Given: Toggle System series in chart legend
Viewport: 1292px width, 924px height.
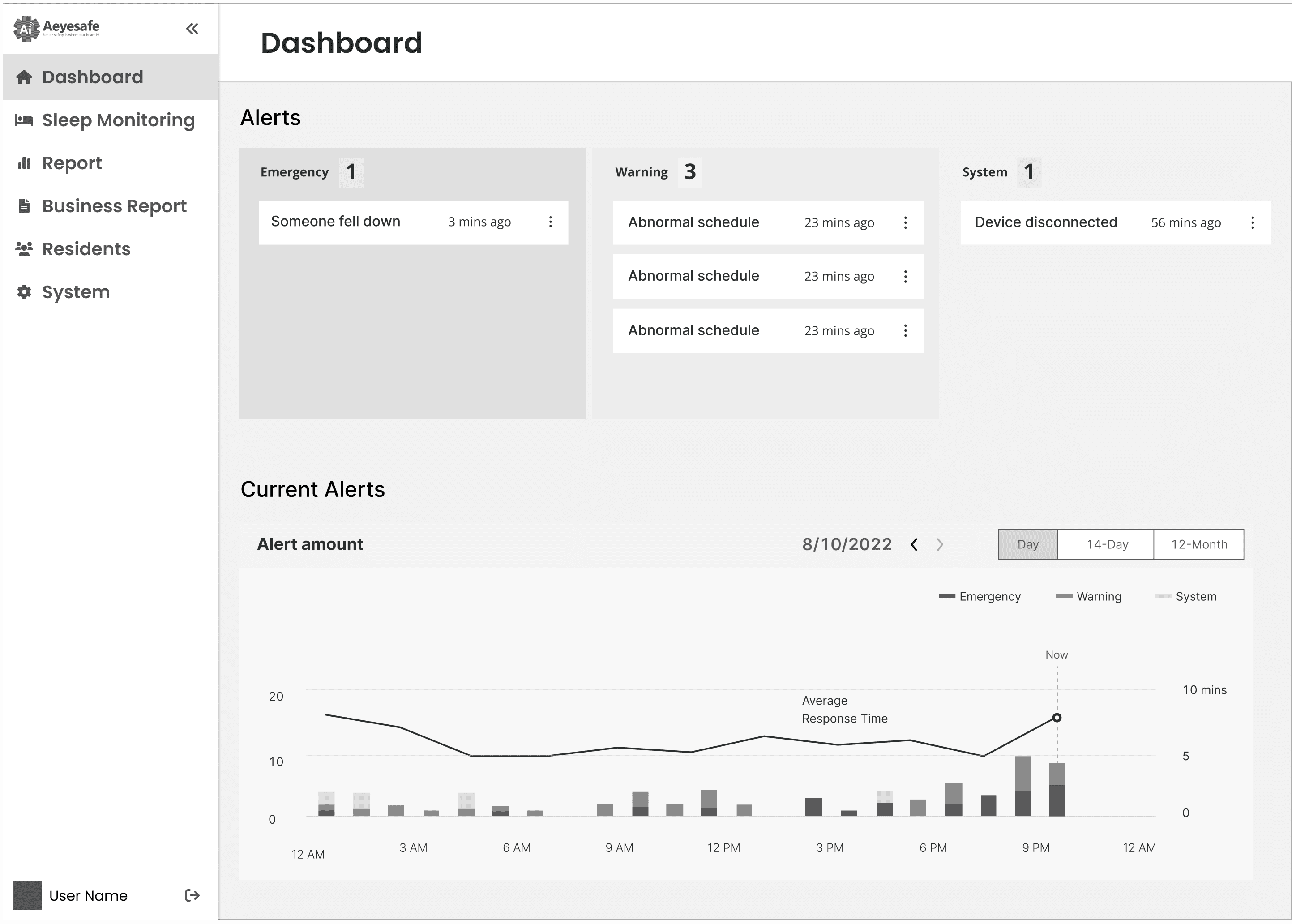Looking at the screenshot, I should tap(1185, 596).
